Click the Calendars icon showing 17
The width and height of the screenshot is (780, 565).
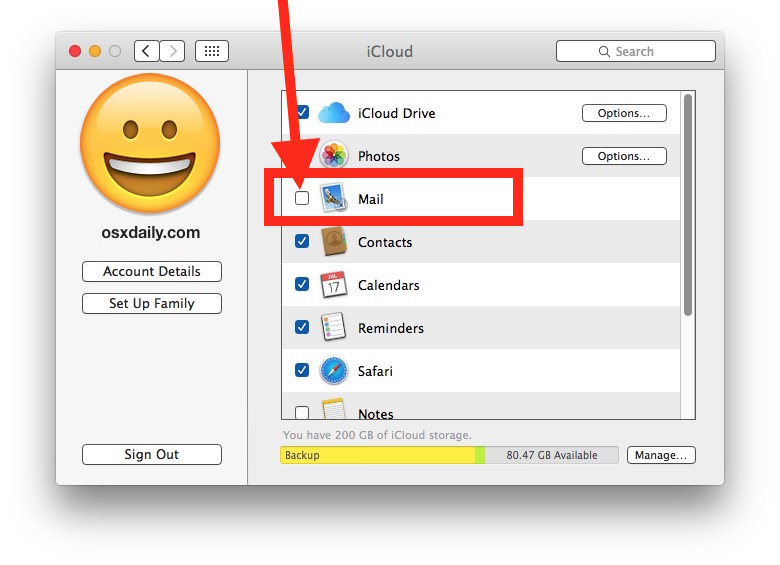(x=333, y=285)
